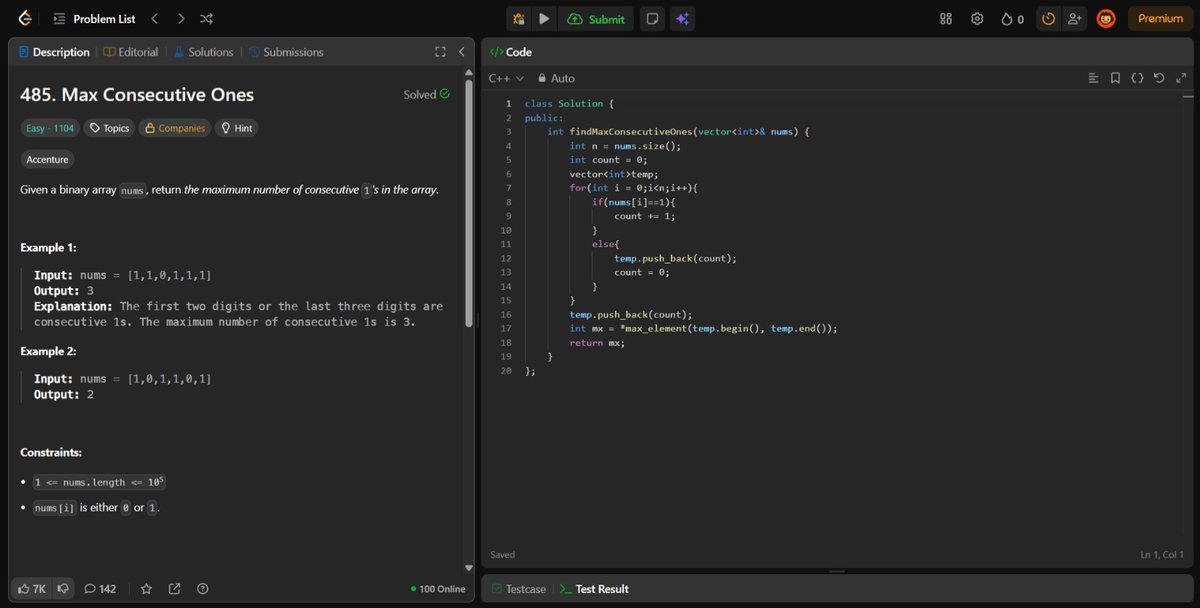The image size is (1200, 608).
Task: Reset code to default icon
Action: coord(1159,78)
